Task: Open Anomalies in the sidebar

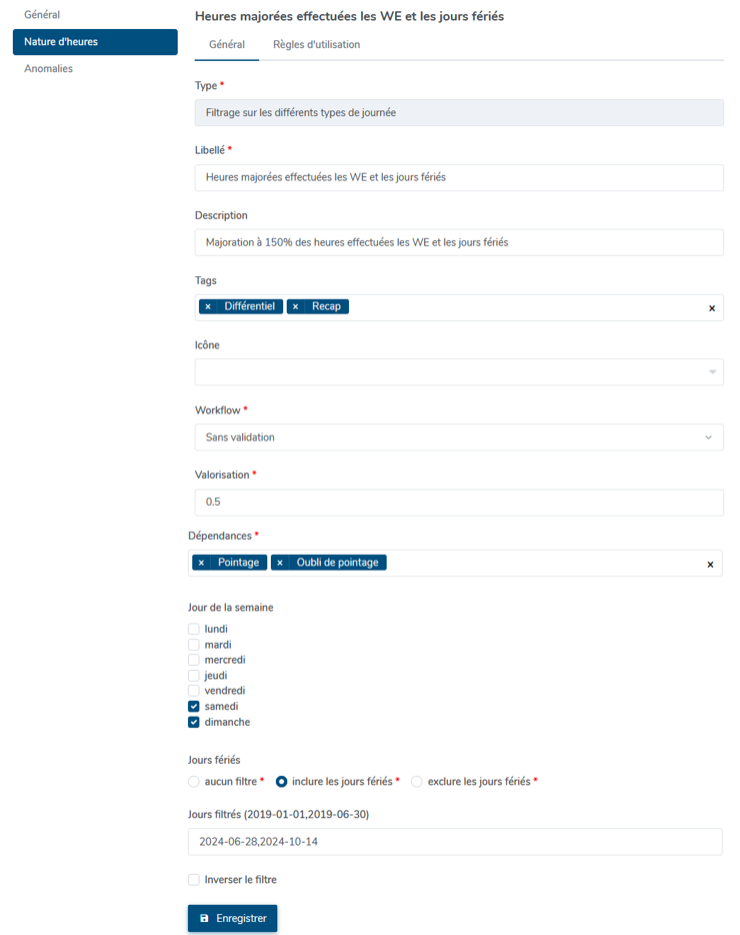Action: (48, 69)
